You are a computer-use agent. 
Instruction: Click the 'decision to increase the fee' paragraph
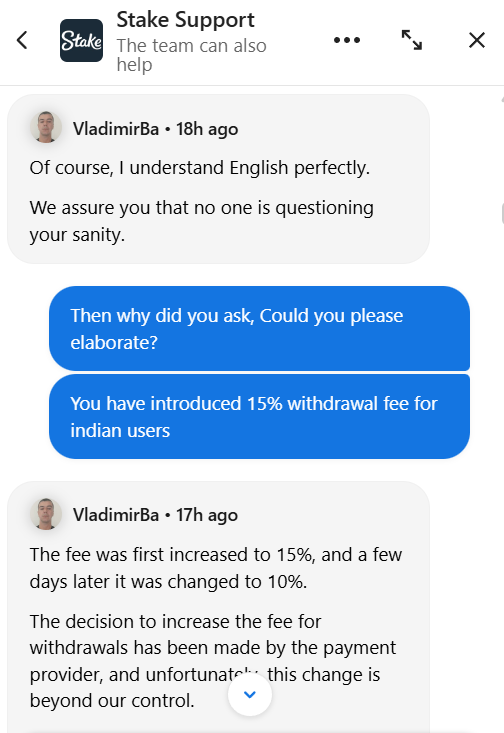[213, 661]
